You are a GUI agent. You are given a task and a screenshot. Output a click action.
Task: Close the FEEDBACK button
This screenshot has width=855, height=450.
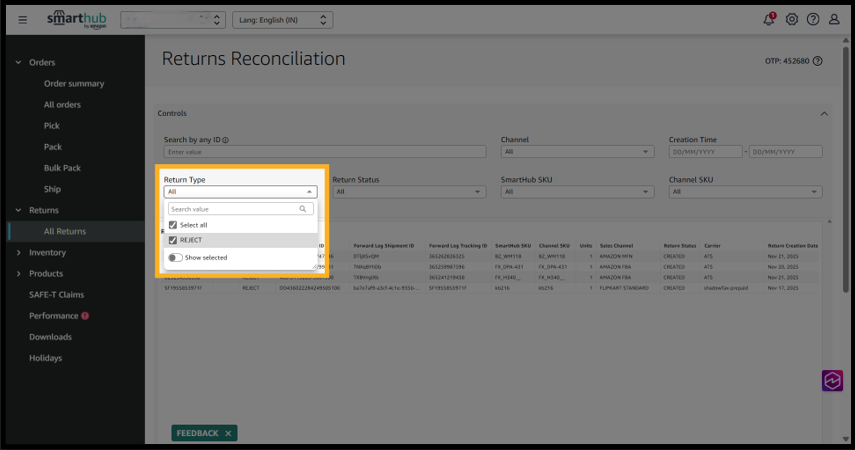click(x=229, y=433)
